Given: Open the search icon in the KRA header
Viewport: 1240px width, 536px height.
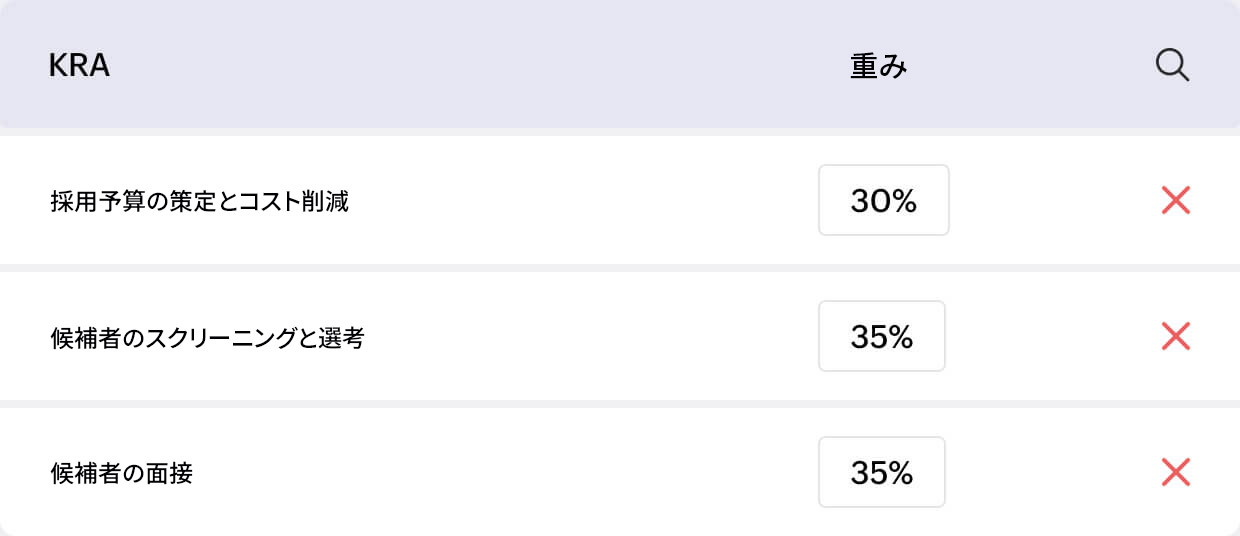Looking at the screenshot, I should click(1172, 66).
